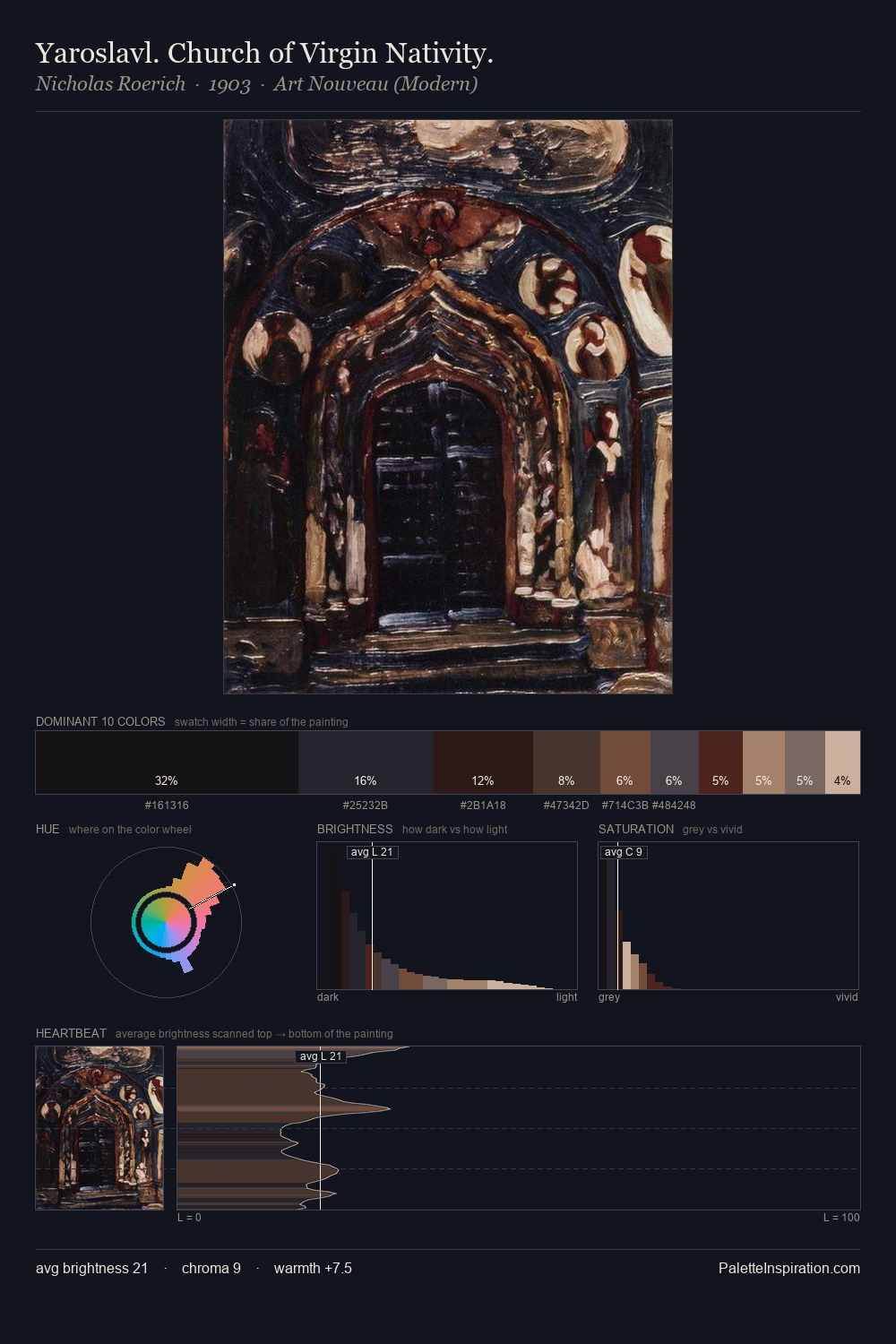Select the first 6% tan-brown swatch
This screenshot has height=1344, width=896.
tap(625, 762)
